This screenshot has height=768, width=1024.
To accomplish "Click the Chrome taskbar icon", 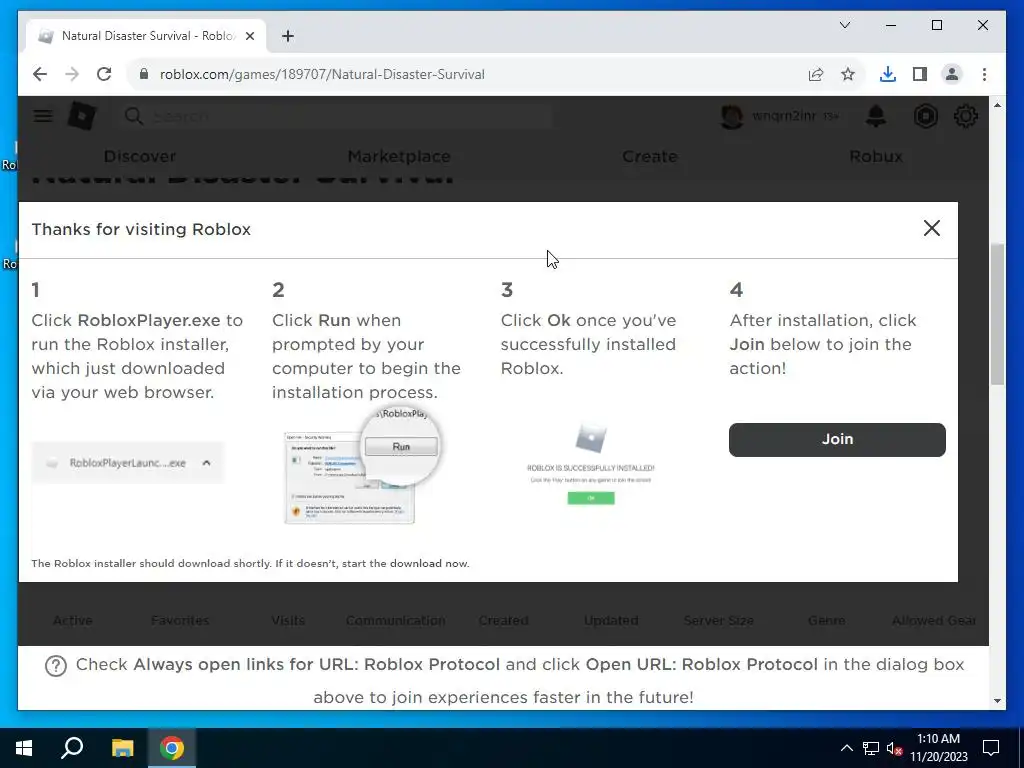I will click(172, 748).
